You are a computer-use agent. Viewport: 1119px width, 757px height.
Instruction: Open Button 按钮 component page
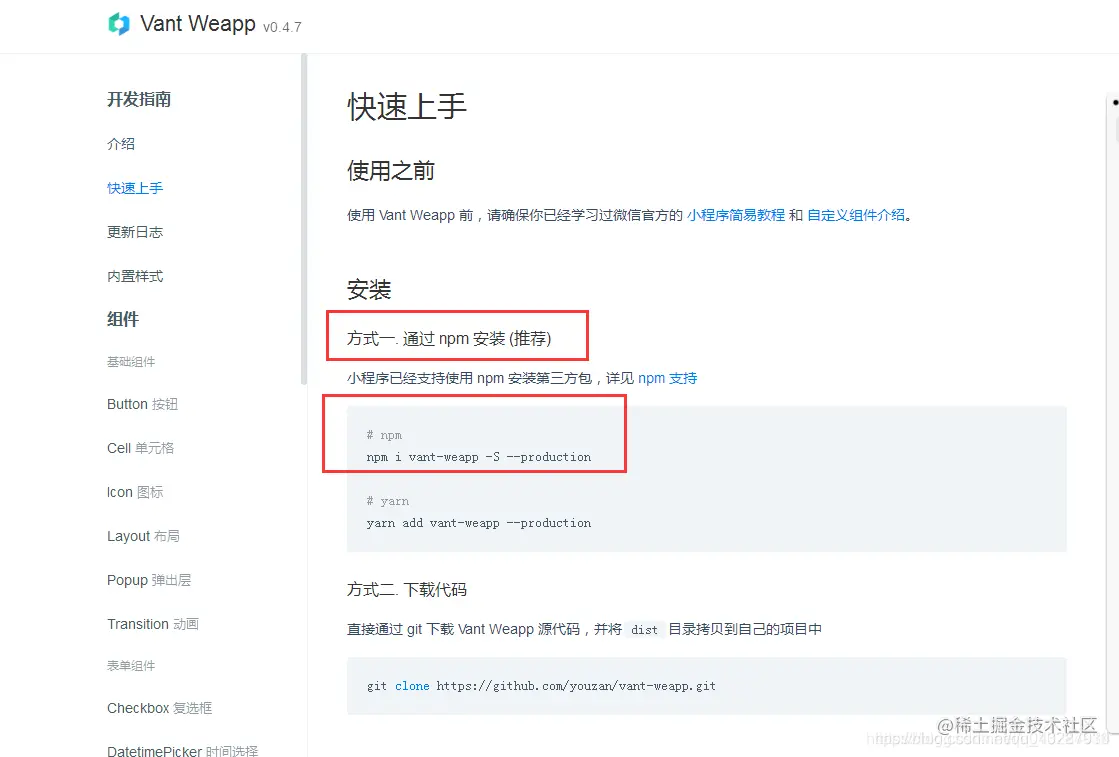(142, 405)
